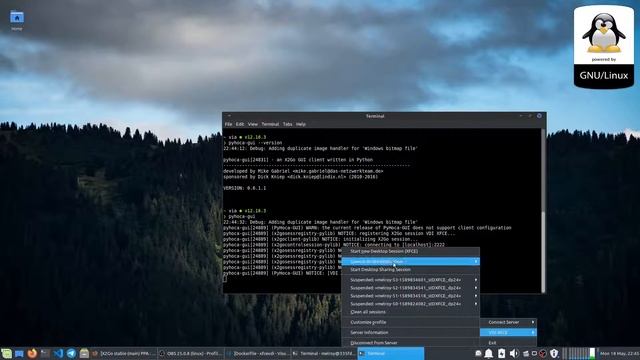Open the File menu in Terminal

228,124
